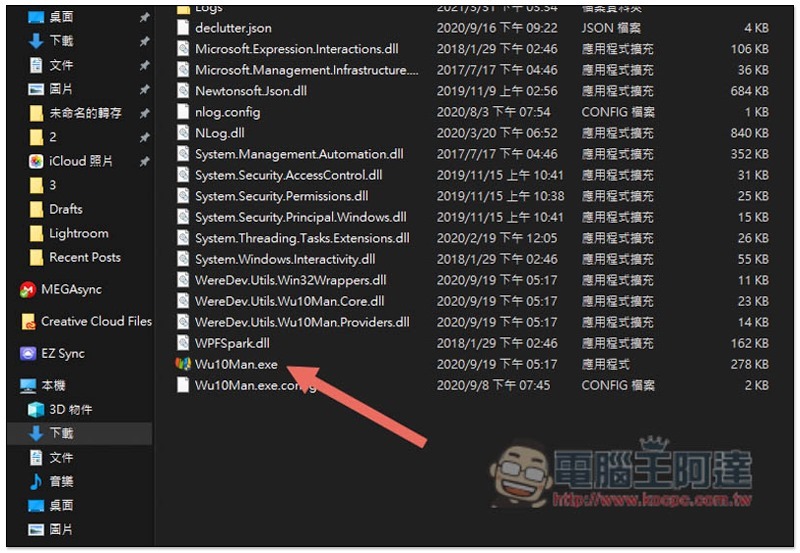Click the EZ Sync sidebar icon
This screenshot has width=800, height=553.
point(28,354)
